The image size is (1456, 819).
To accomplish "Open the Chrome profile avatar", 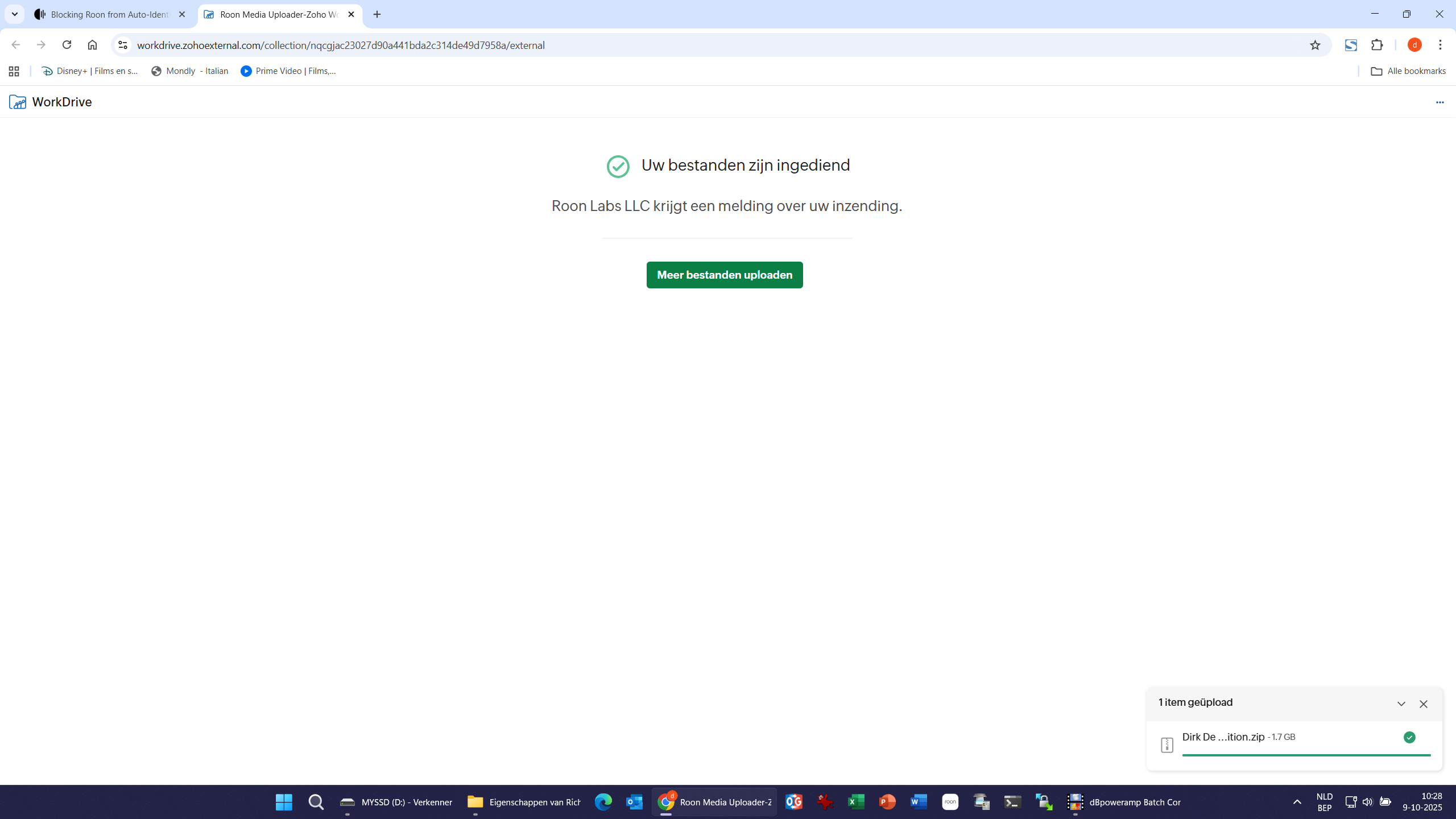I will (x=1414, y=45).
